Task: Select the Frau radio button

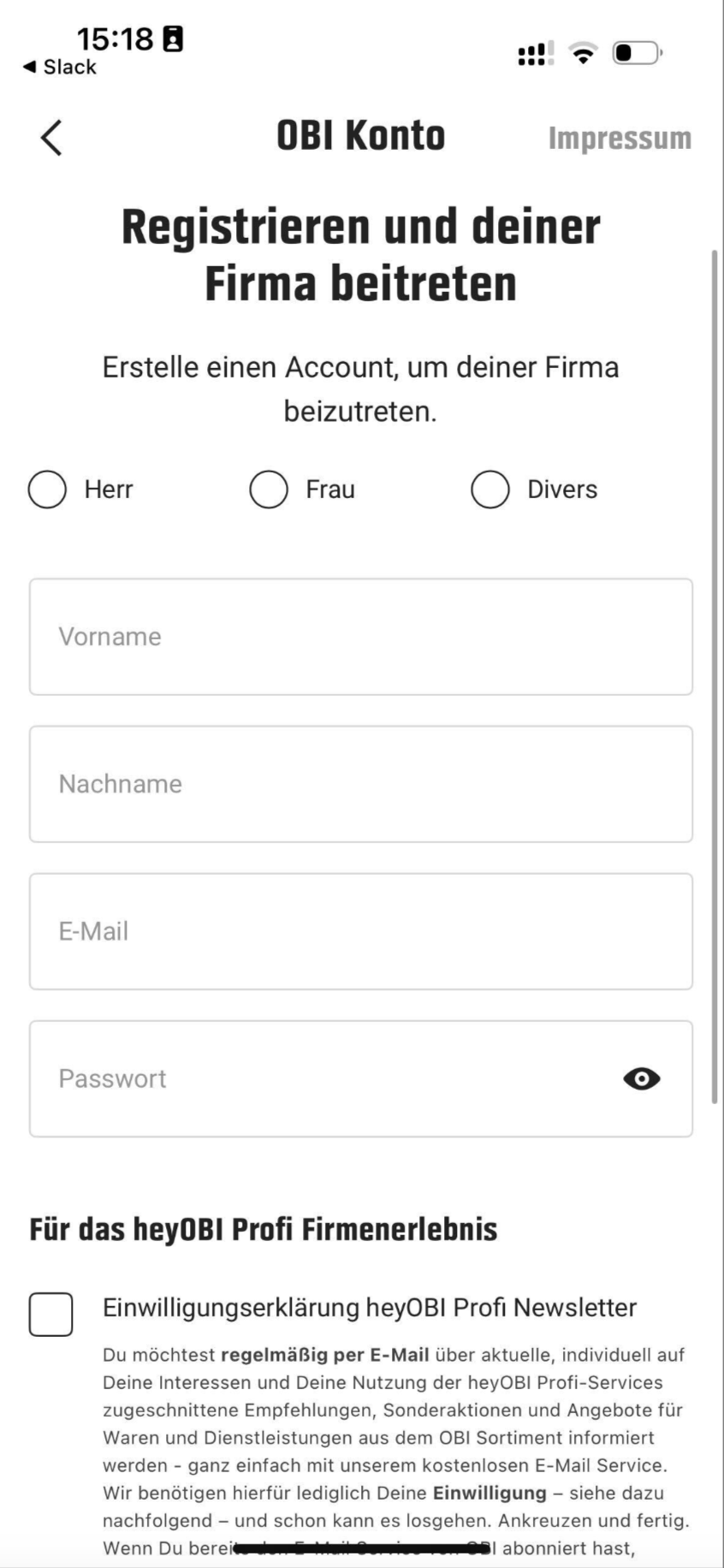Action: point(269,490)
